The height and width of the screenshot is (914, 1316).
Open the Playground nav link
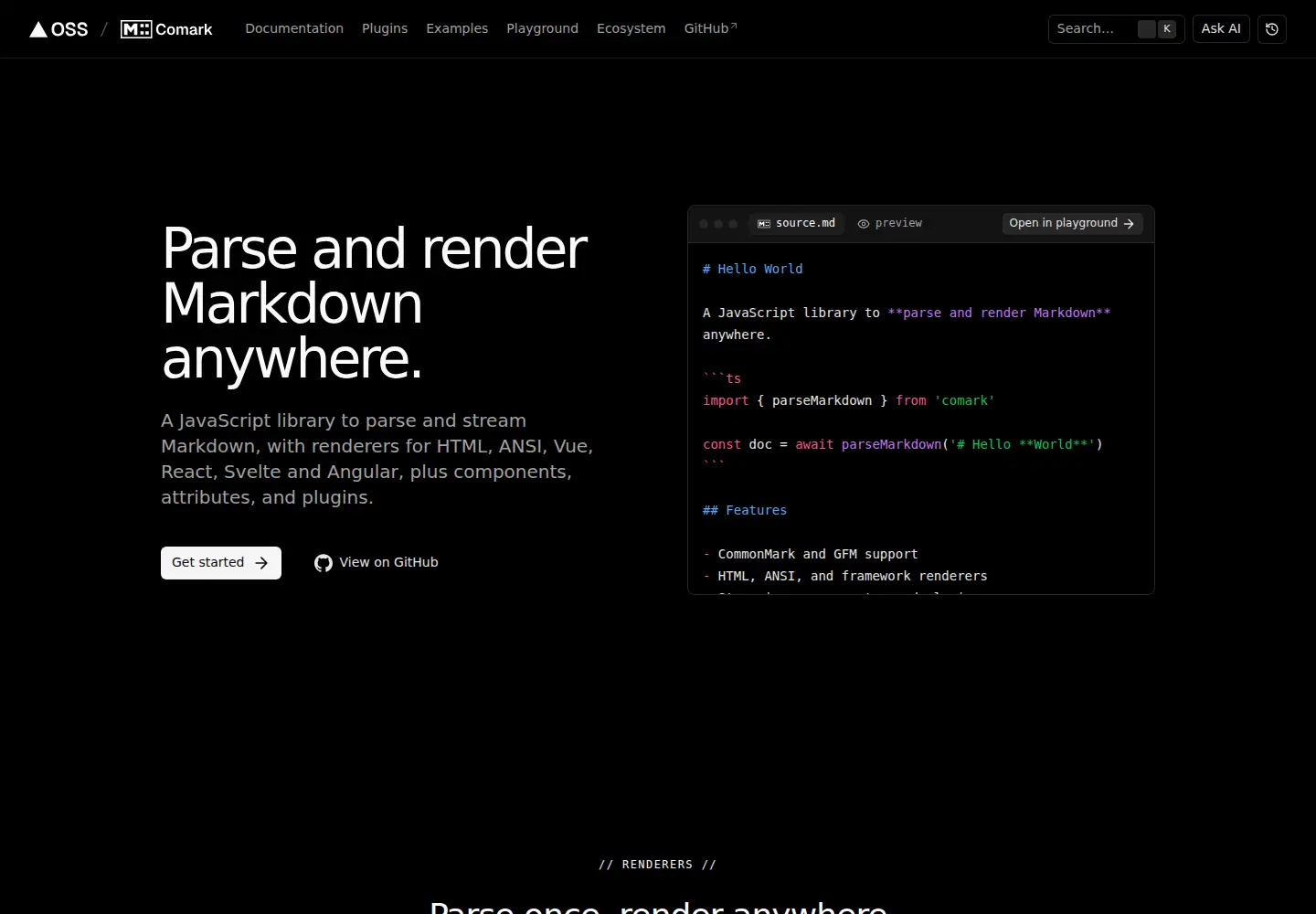(x=543, y=28)
